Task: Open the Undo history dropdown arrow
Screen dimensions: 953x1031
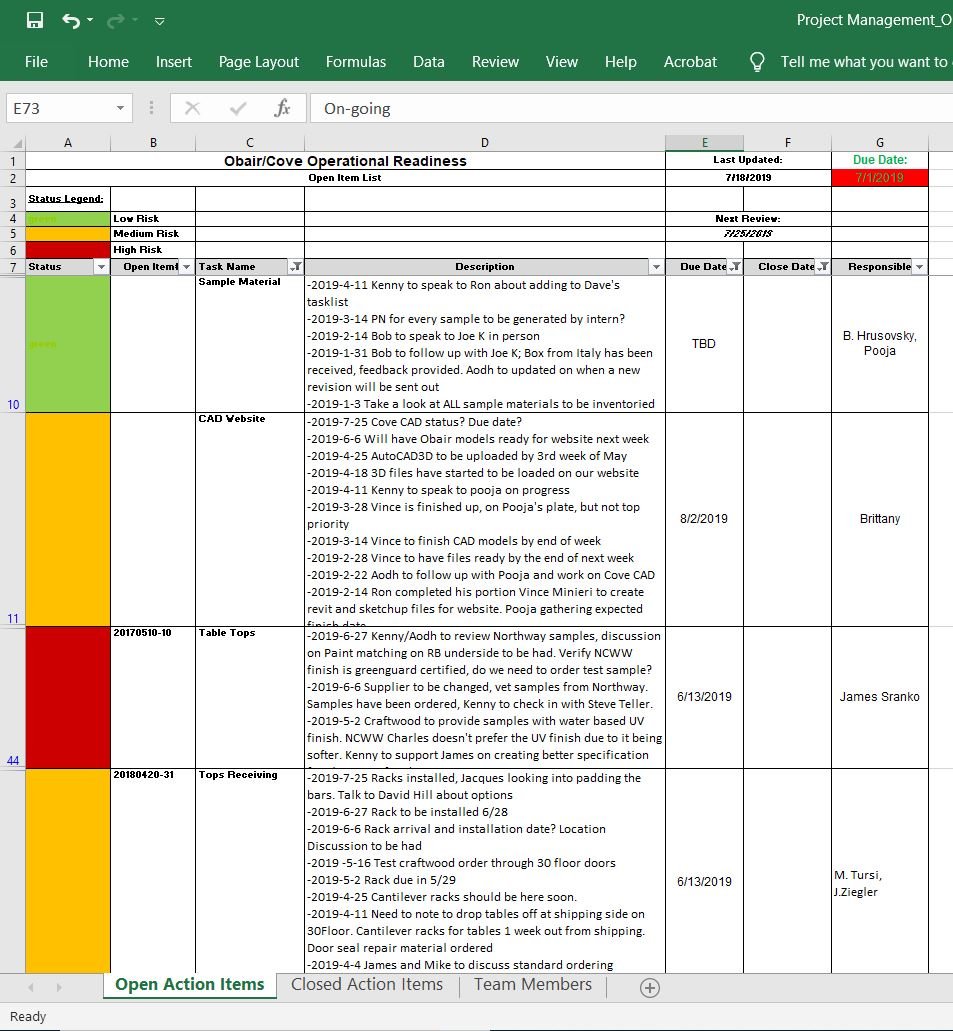Action: (90, 20)
